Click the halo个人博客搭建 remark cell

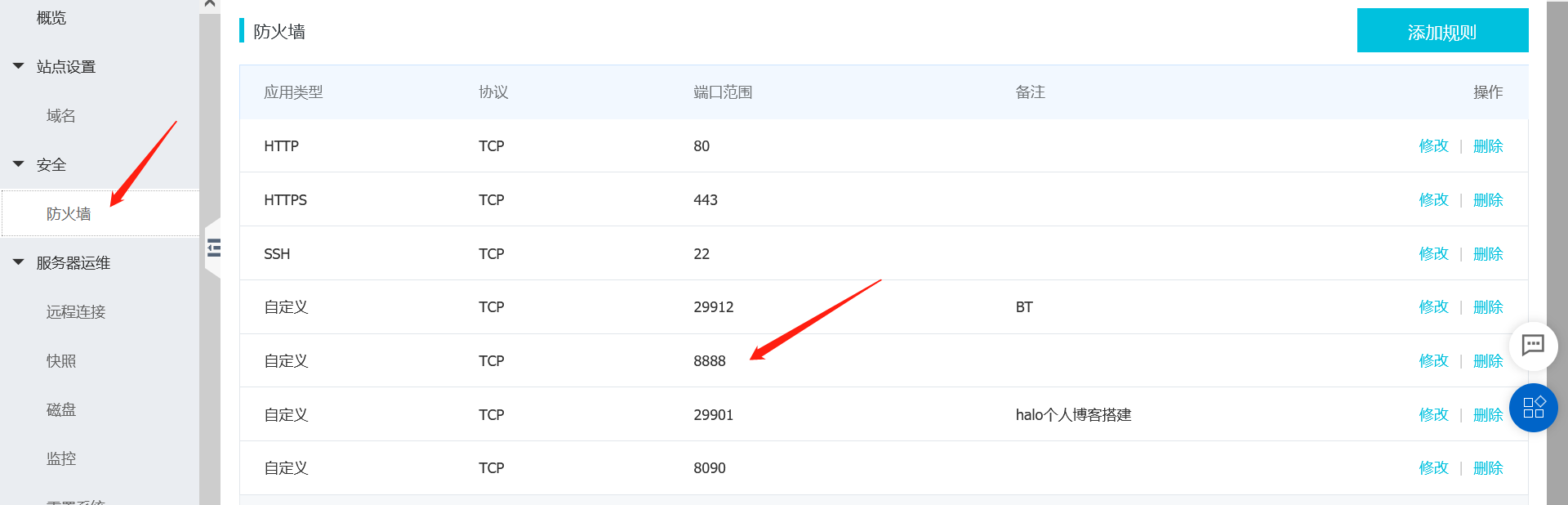pos(1073,415)
